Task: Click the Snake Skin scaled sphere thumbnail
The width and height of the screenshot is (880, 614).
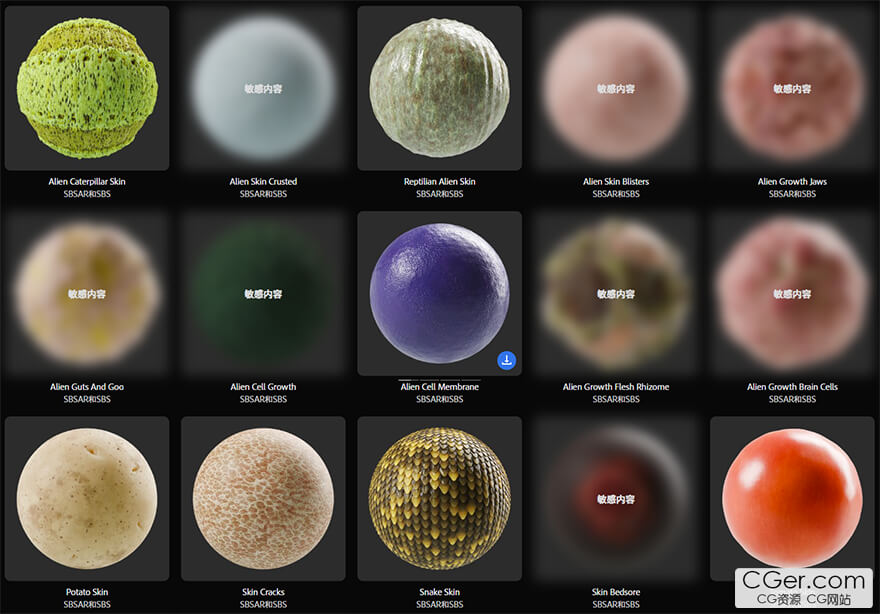Action: pyautogui.click(x=439, y=499)
